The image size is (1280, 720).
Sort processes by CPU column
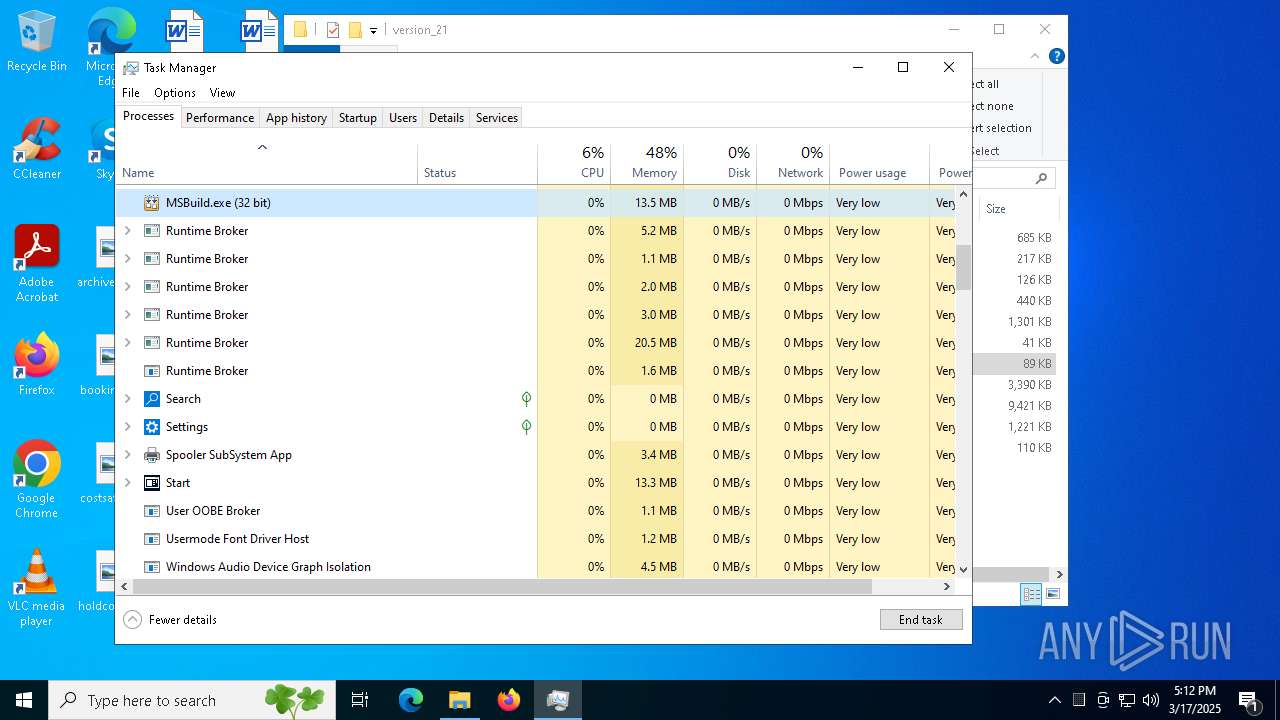[x=574, y=165]
